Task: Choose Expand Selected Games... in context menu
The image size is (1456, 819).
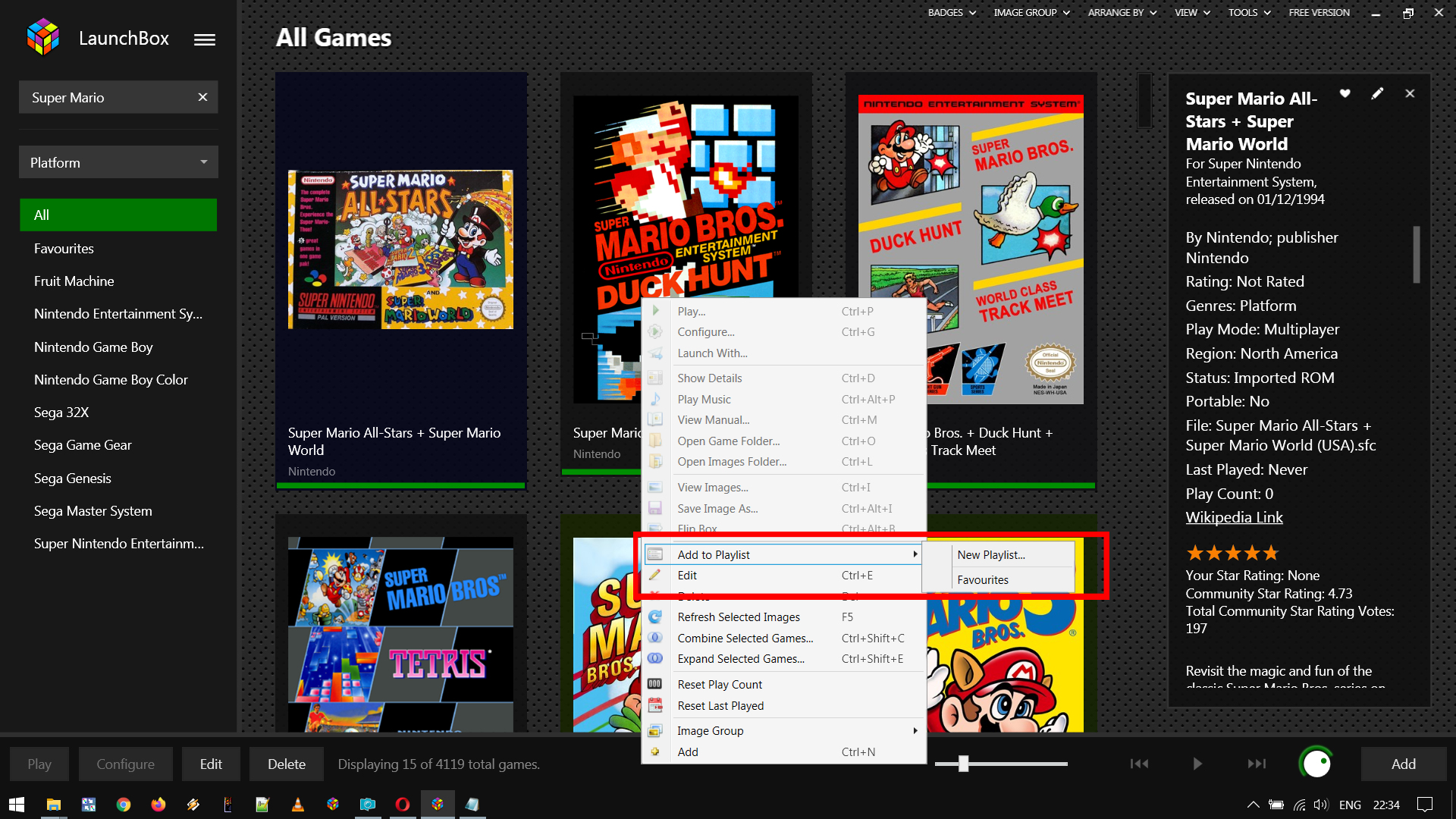Action: tap(783, 658)
